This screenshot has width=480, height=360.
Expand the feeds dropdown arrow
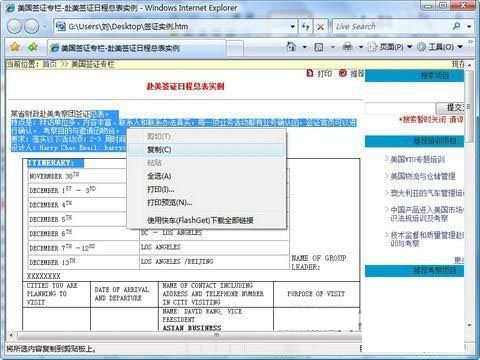(333, 47)
